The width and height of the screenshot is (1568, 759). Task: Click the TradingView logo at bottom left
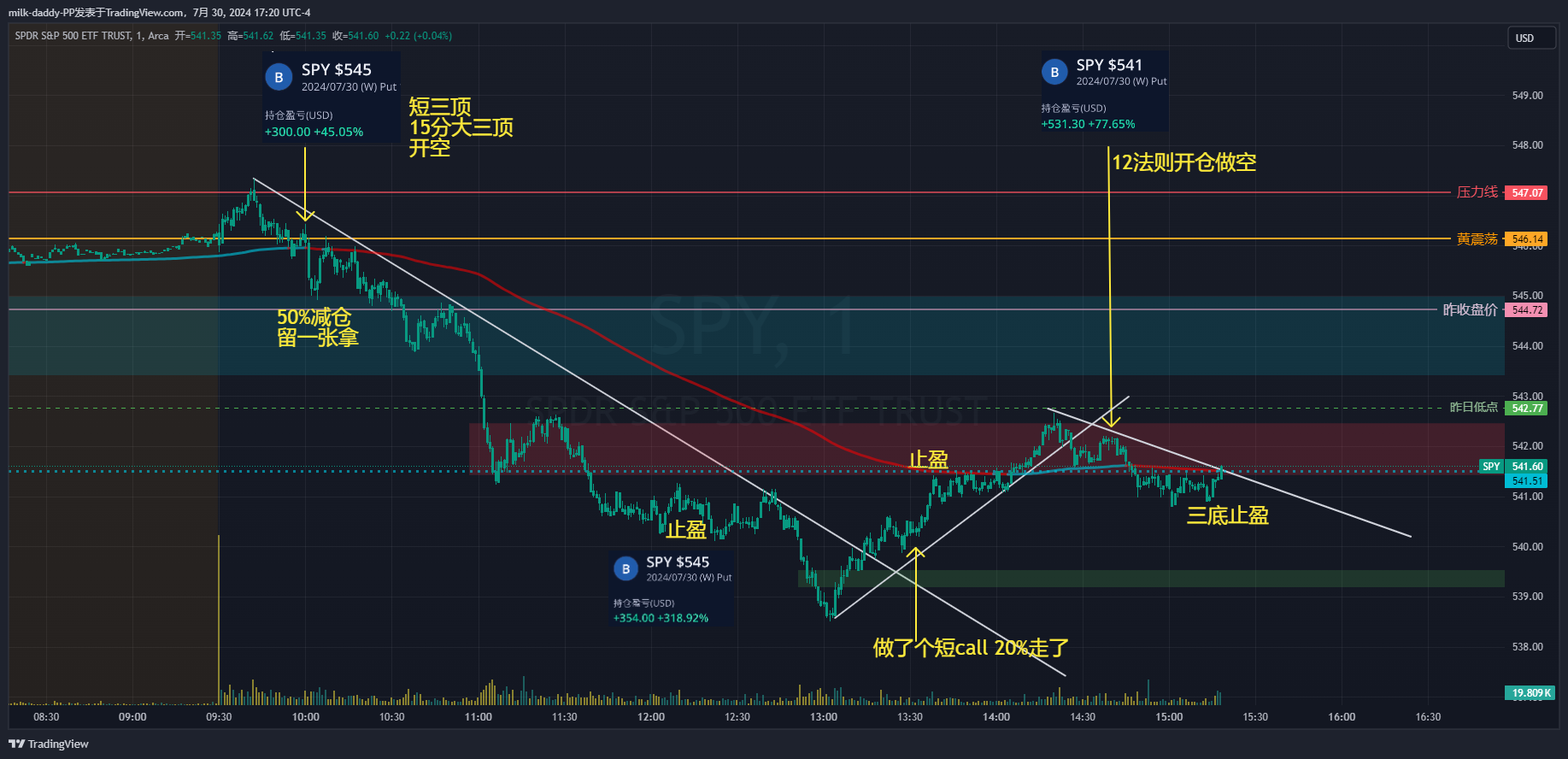[49, 744]
